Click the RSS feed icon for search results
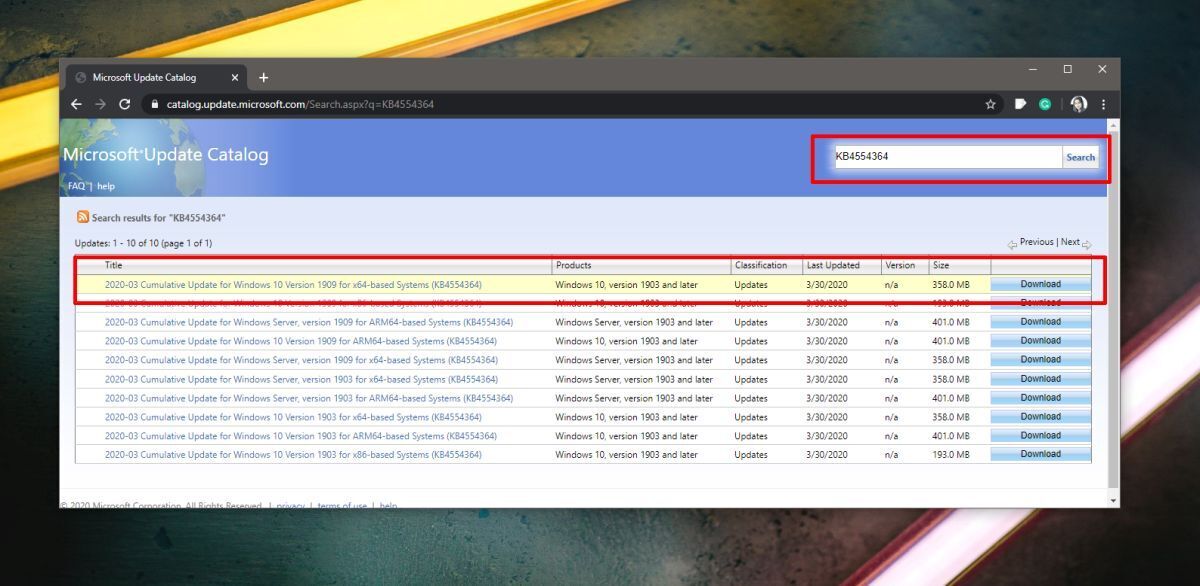Viewport: 1200px width, 586px height. point(83,217)
